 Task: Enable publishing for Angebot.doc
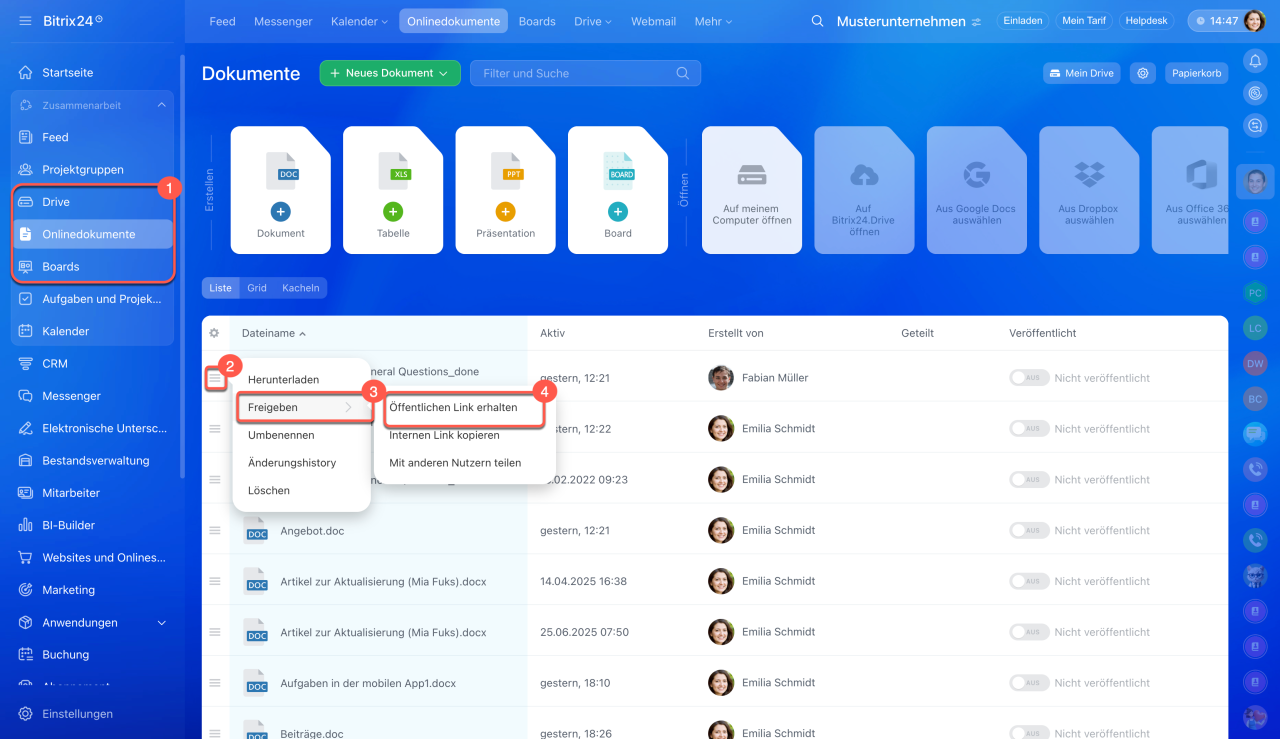(1029, 530)
